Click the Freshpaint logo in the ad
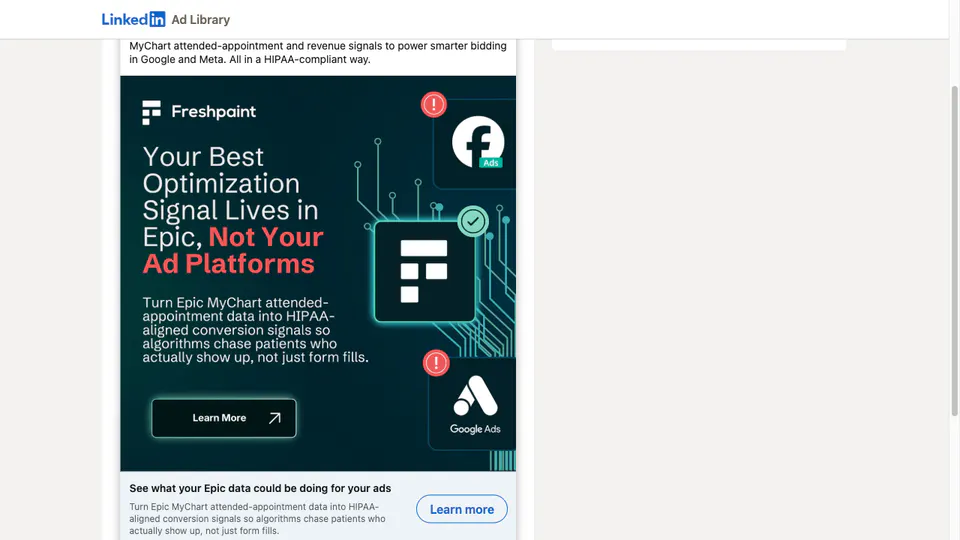This screenshot has width=960, height=540. click(199, 112)
